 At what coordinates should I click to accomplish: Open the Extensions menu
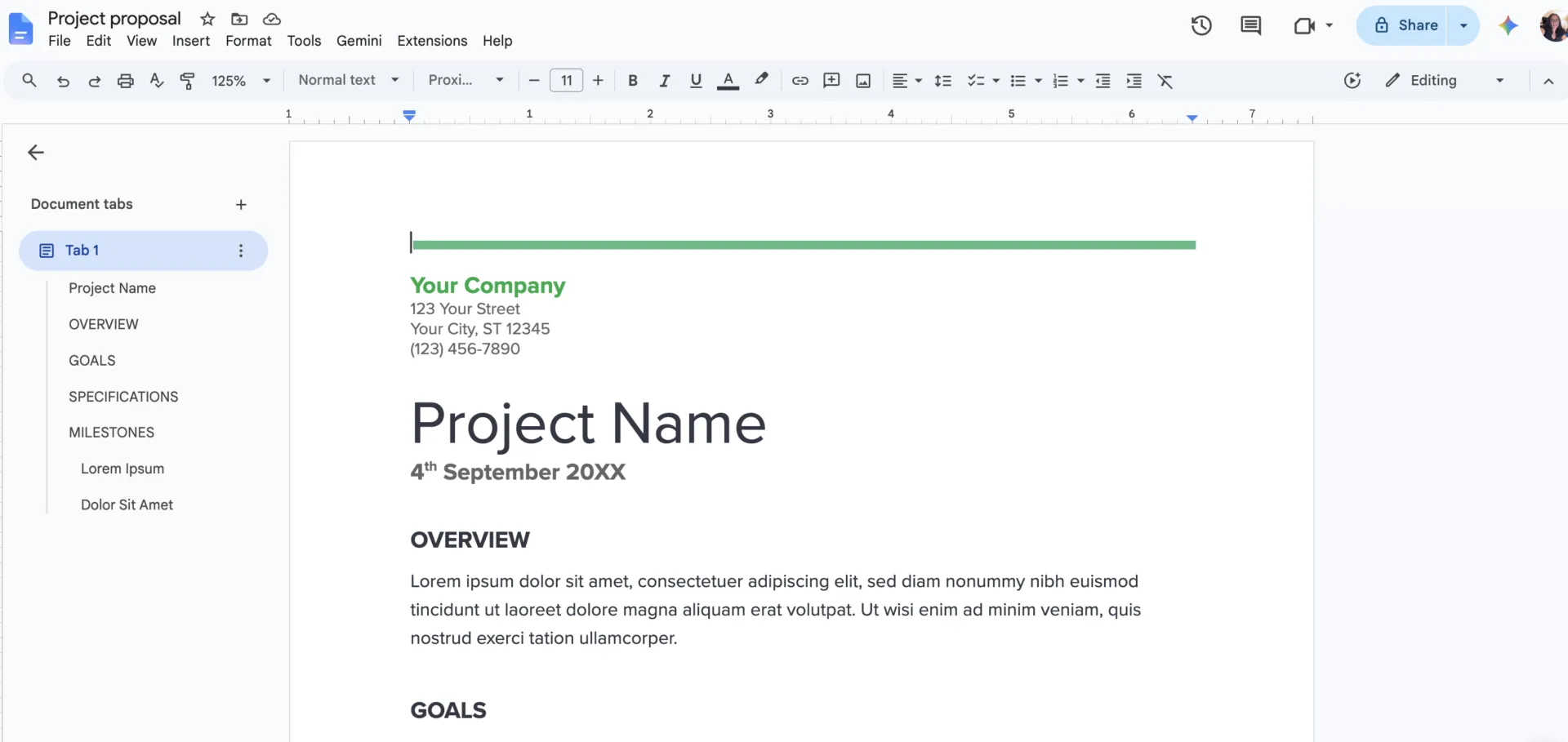click(432, 41)
